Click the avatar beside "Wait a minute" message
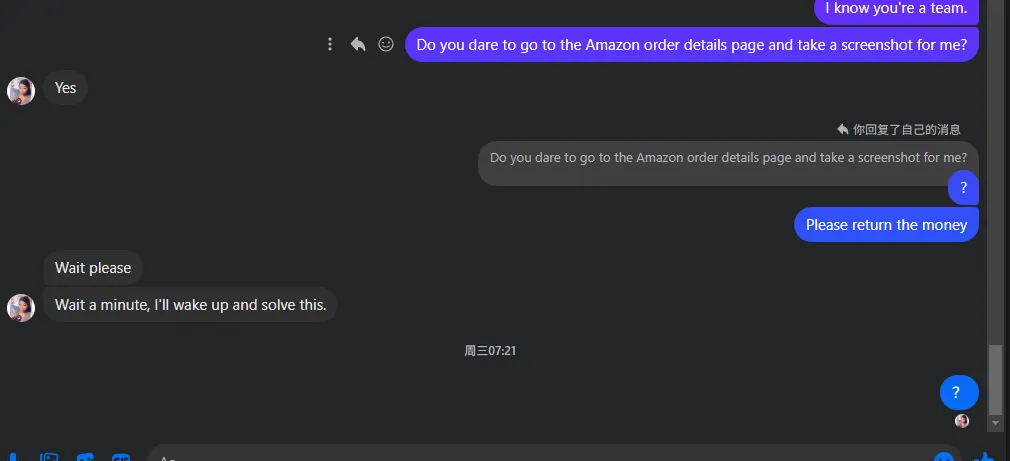Image resolution: width=1010 pixels, height=461 pixels. (21, 307)
